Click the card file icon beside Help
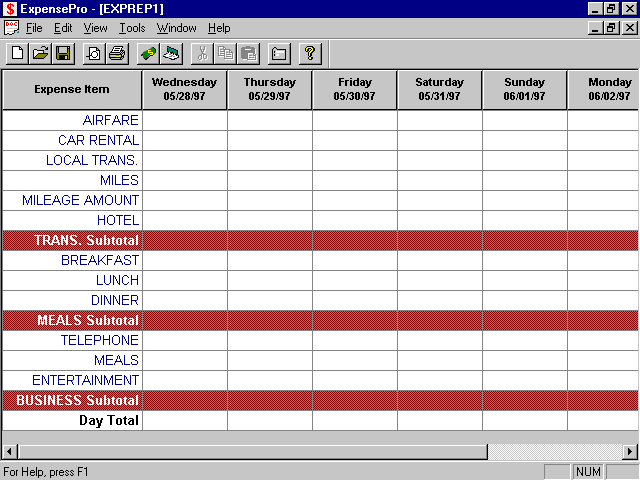This screenshot has height=480, width=640. click(x=279, y=53)
